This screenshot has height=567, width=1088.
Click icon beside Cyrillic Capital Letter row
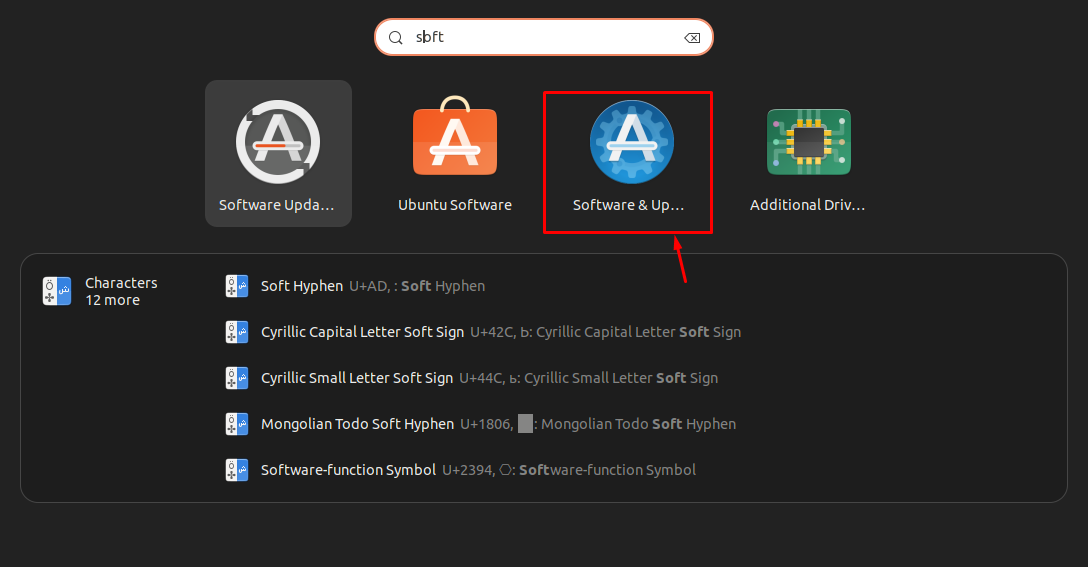coord(237,332)
